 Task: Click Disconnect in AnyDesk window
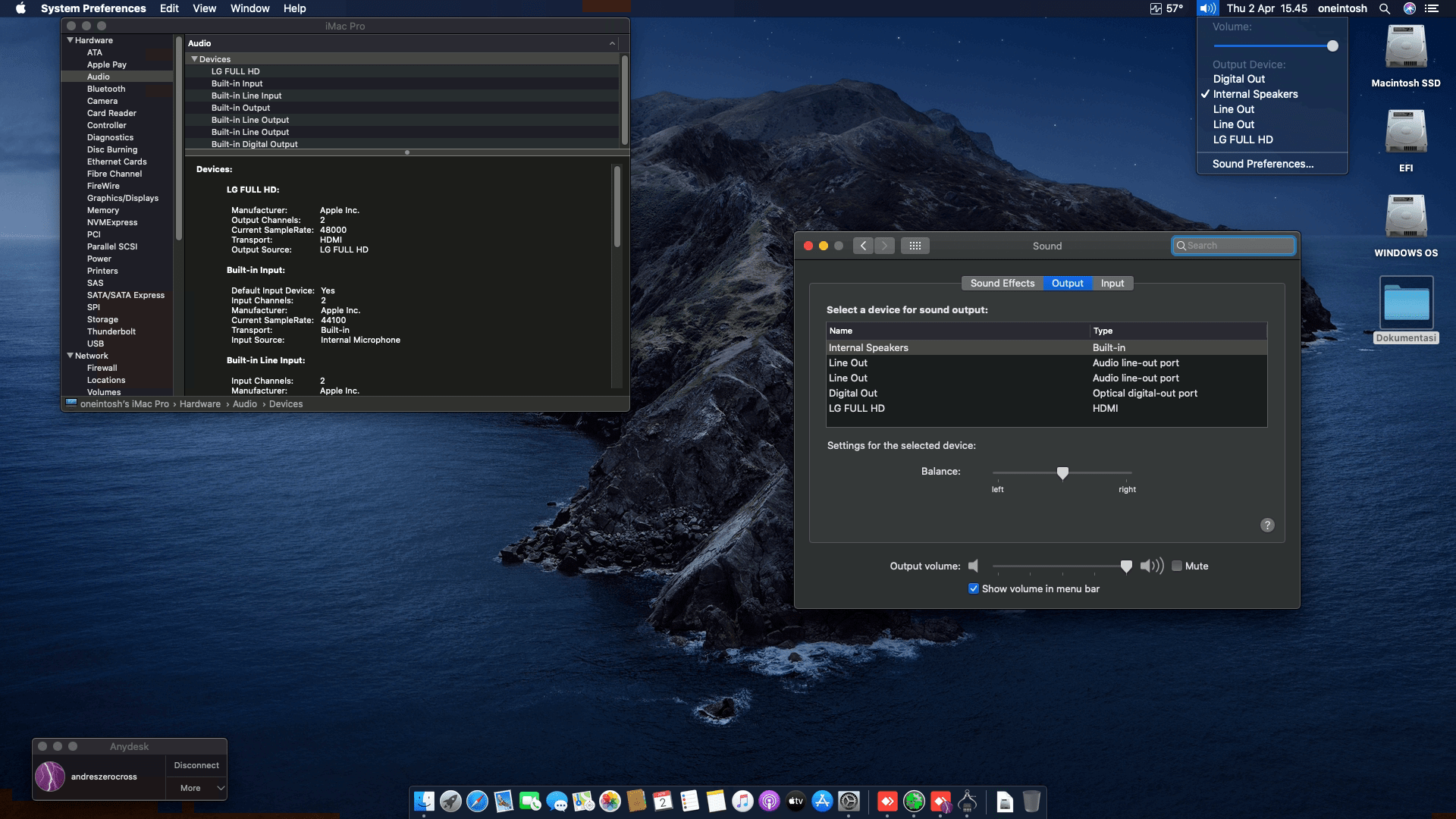pyautogui.click(x=196, y=765)
